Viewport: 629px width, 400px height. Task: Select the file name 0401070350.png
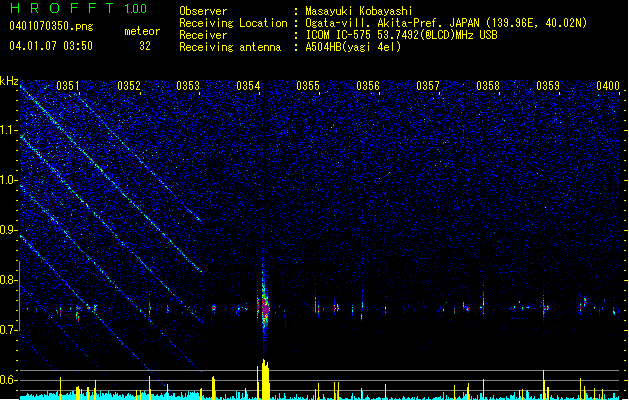[51, 26]
